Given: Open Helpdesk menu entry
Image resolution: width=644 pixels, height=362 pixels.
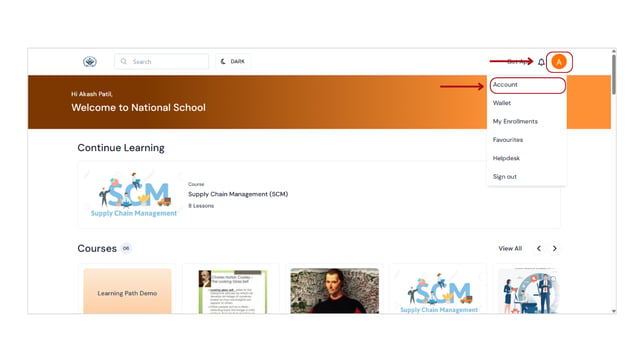Looking at the screenshot, I should tap(506, 158).
